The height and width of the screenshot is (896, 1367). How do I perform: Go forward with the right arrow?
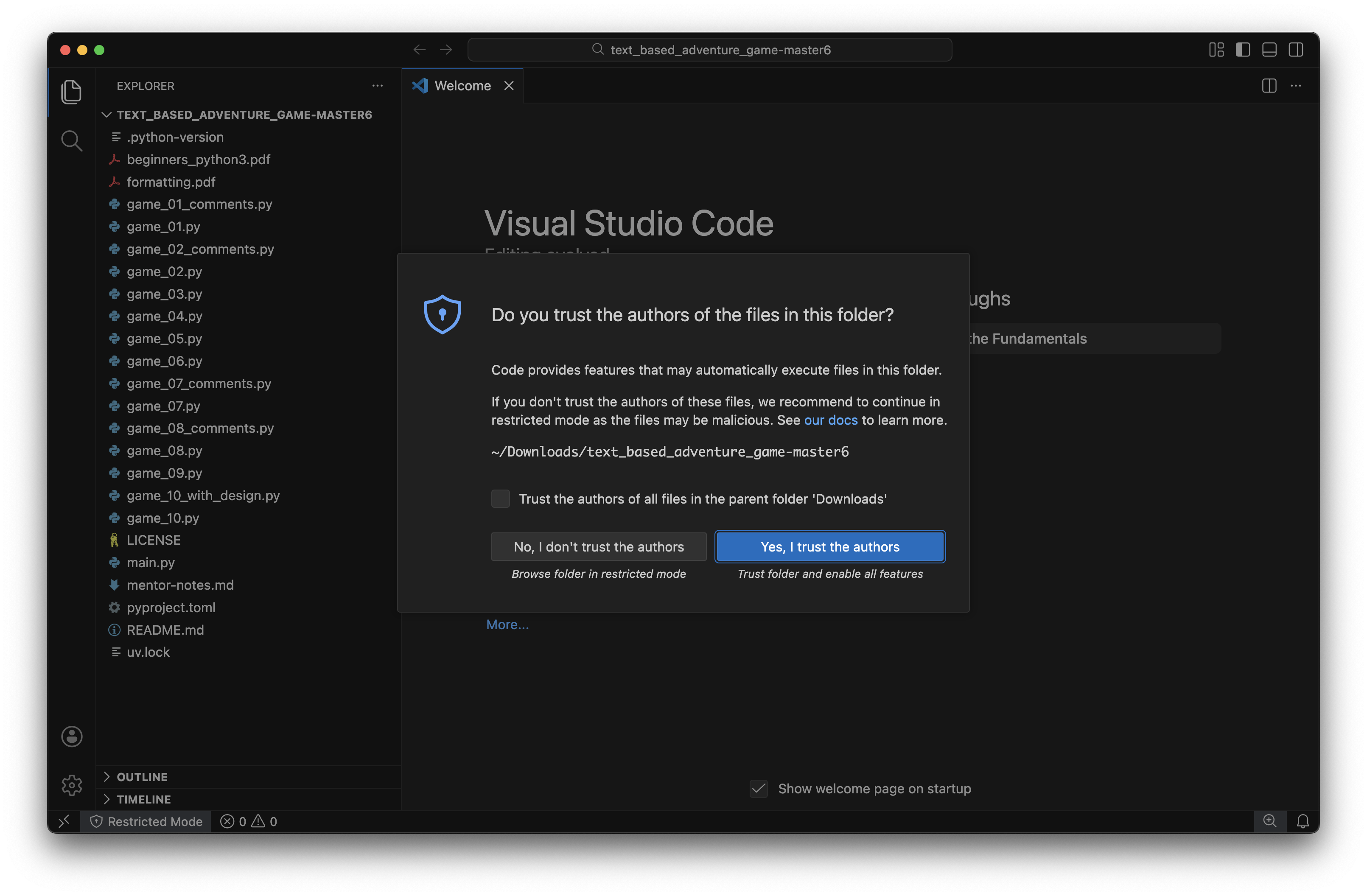(446, 50)
